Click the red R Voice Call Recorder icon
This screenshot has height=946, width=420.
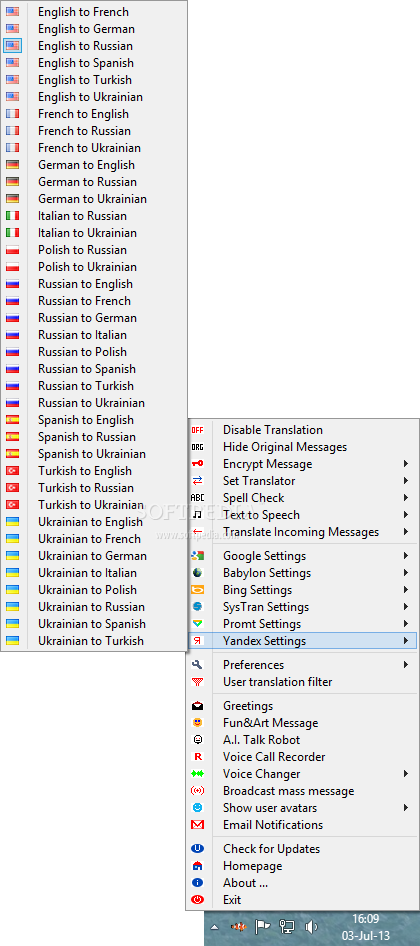197,757
